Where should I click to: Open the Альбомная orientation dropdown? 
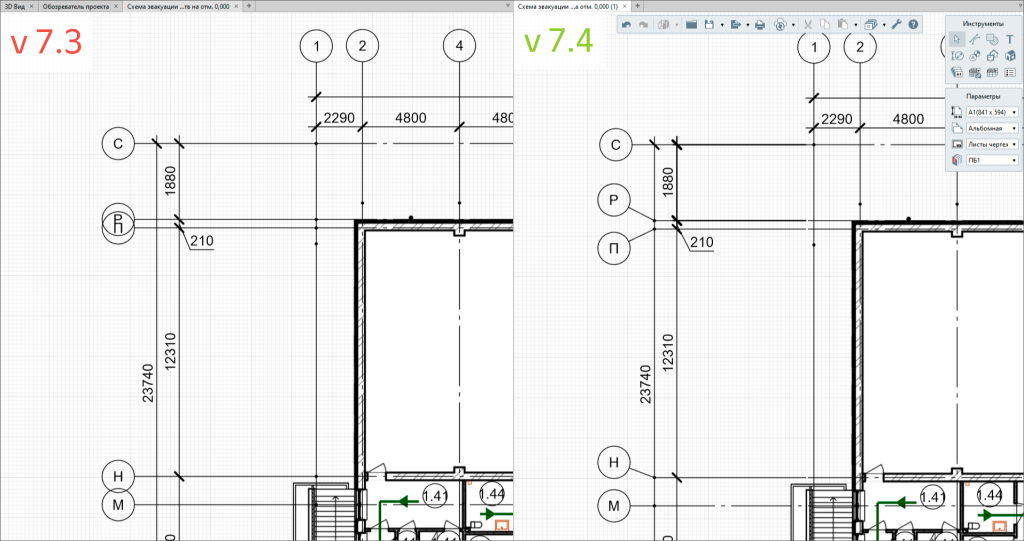[1014, 129]
